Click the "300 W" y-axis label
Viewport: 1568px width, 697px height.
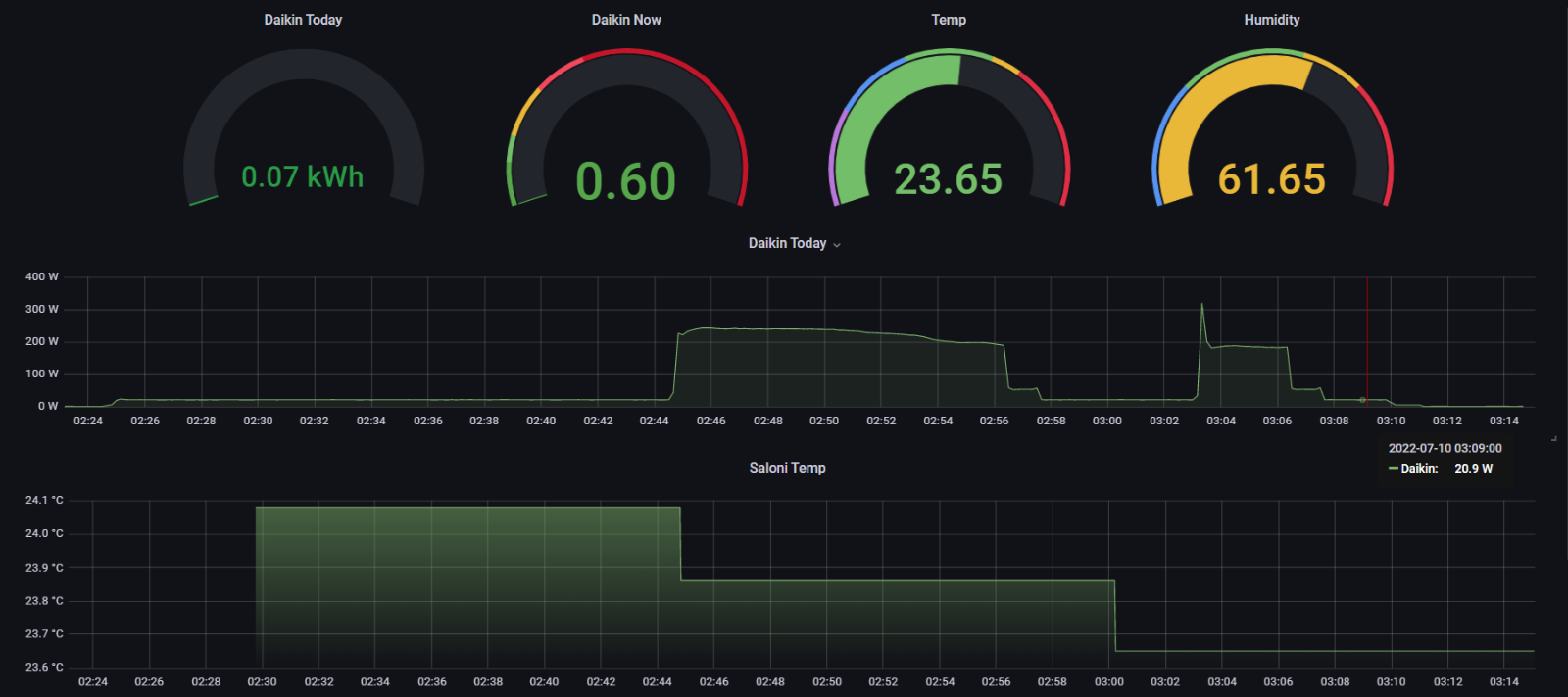[42, 310]
